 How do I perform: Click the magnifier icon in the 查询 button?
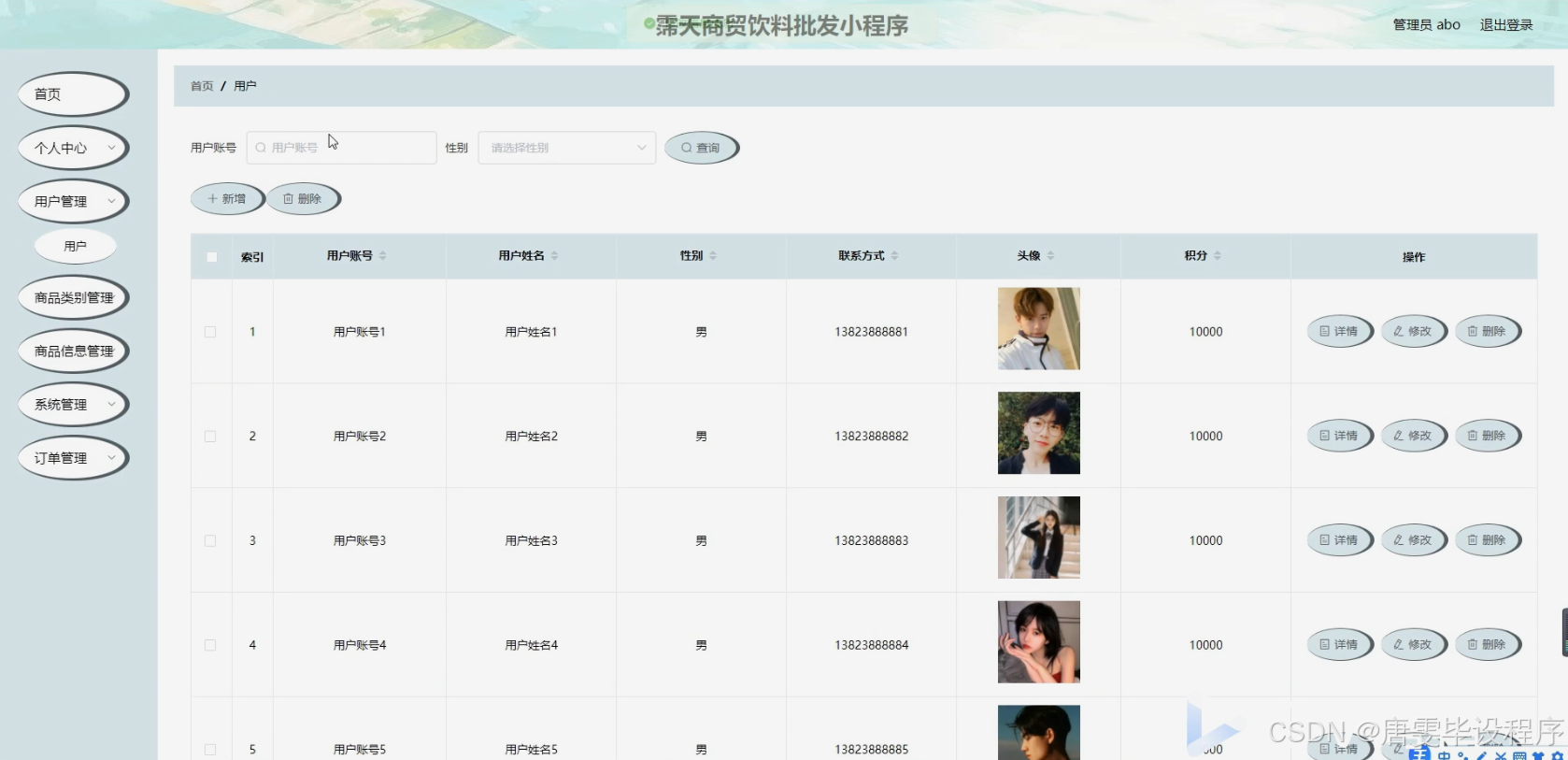(687, 148)
